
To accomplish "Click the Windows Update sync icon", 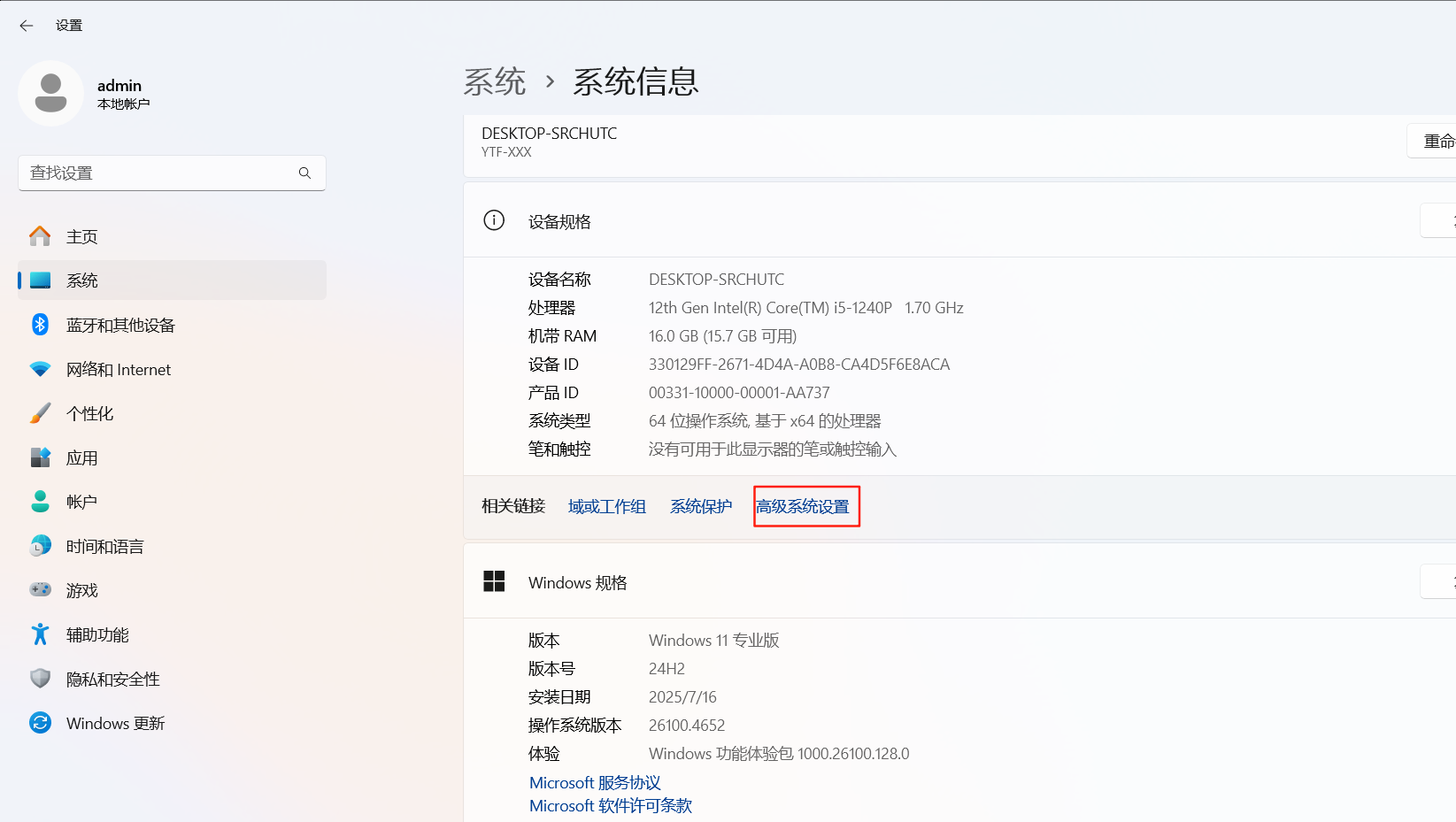I will click(40, 723).
